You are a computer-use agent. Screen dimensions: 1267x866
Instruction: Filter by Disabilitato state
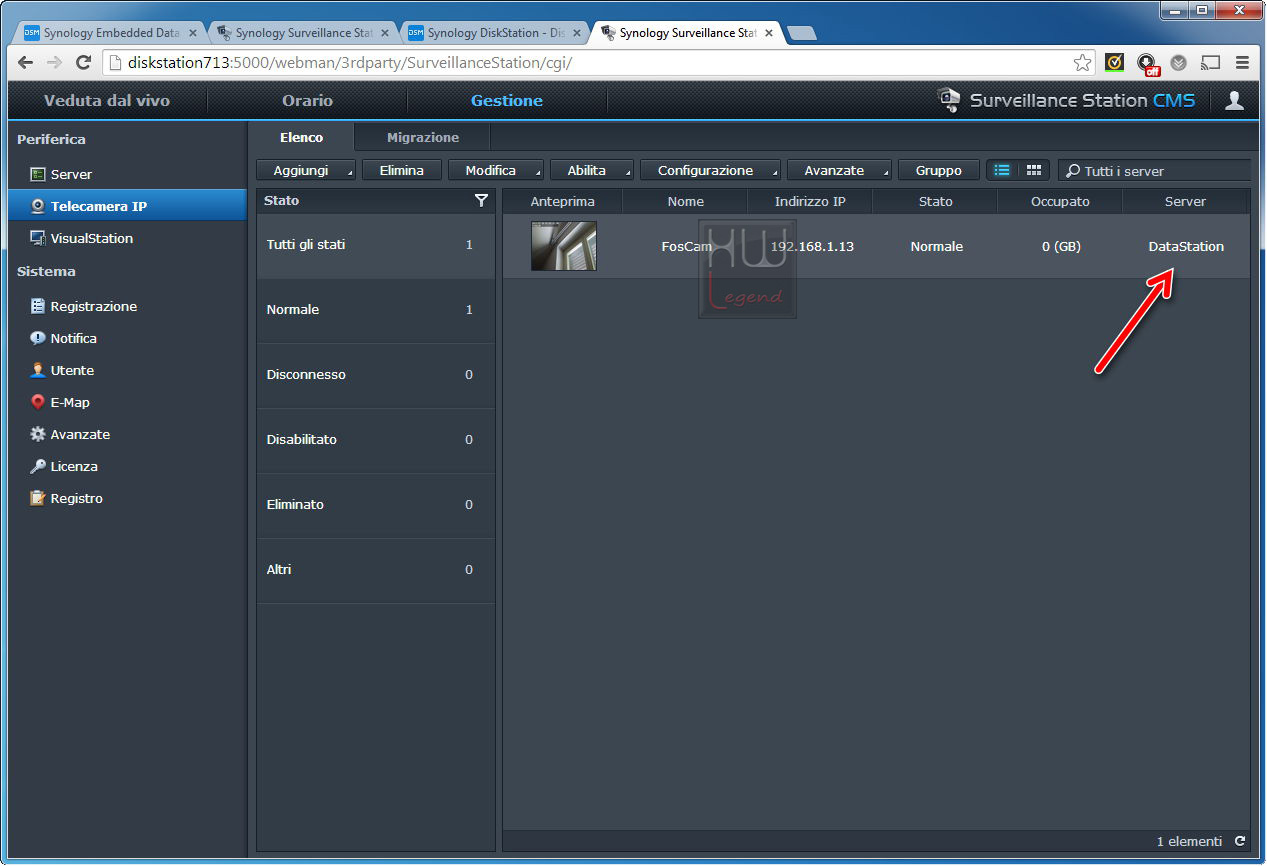point(376,441)
